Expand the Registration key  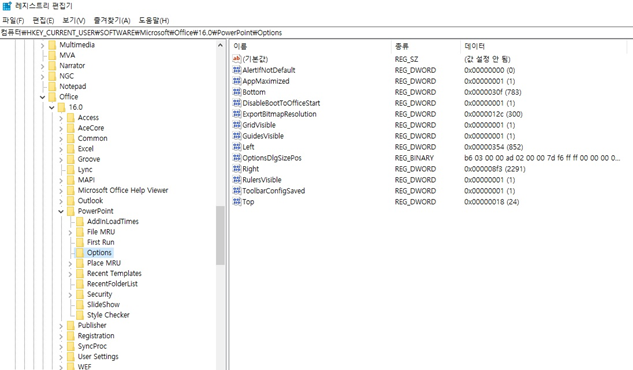(x=61, y=336)
